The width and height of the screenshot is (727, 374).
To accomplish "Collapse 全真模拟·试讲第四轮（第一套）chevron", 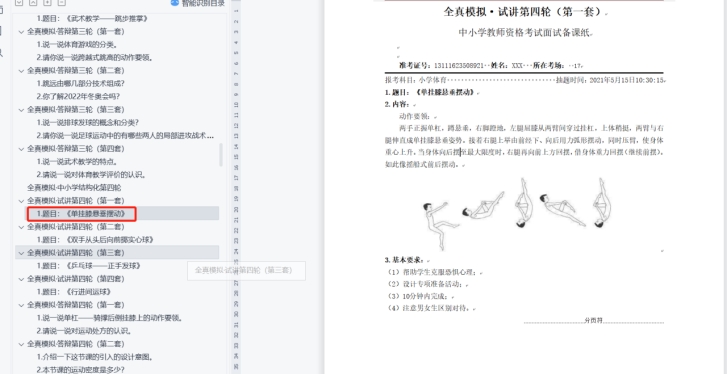I will [x=21, y=201].
